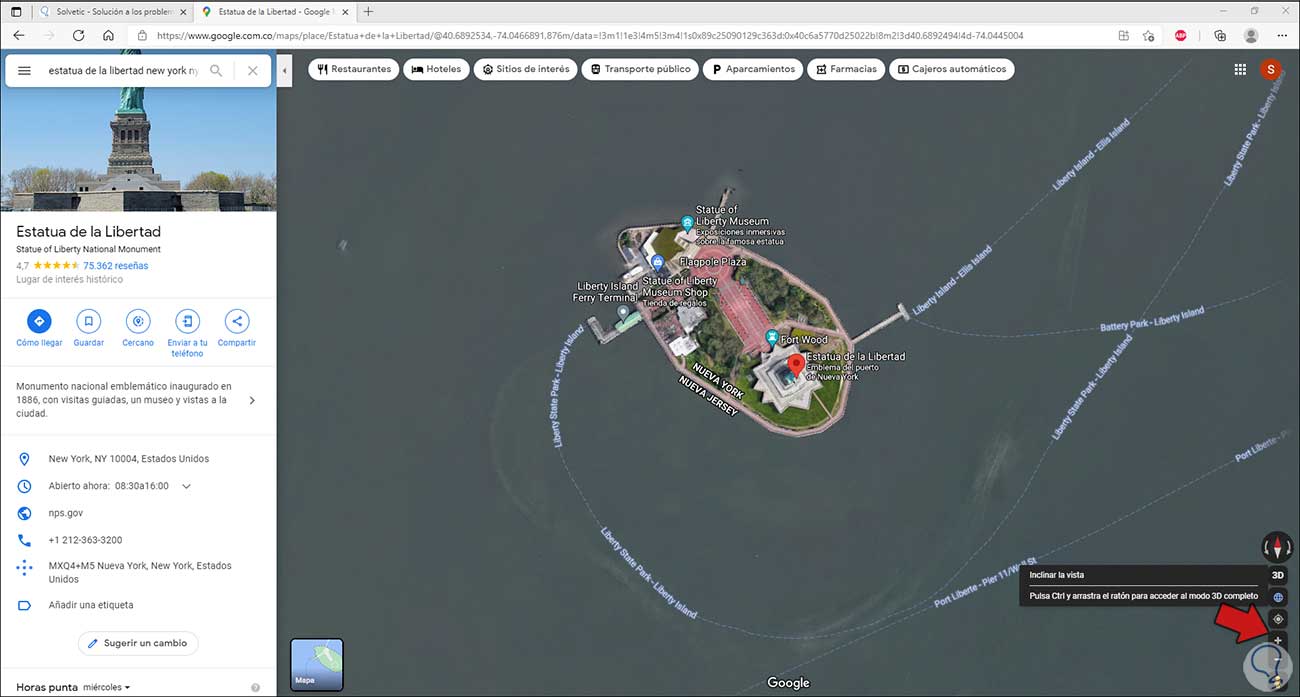Collapse the side panel arrow
Image resolution: width=1300 pixels, height=697 pixels.
click(x=285, y=71)
